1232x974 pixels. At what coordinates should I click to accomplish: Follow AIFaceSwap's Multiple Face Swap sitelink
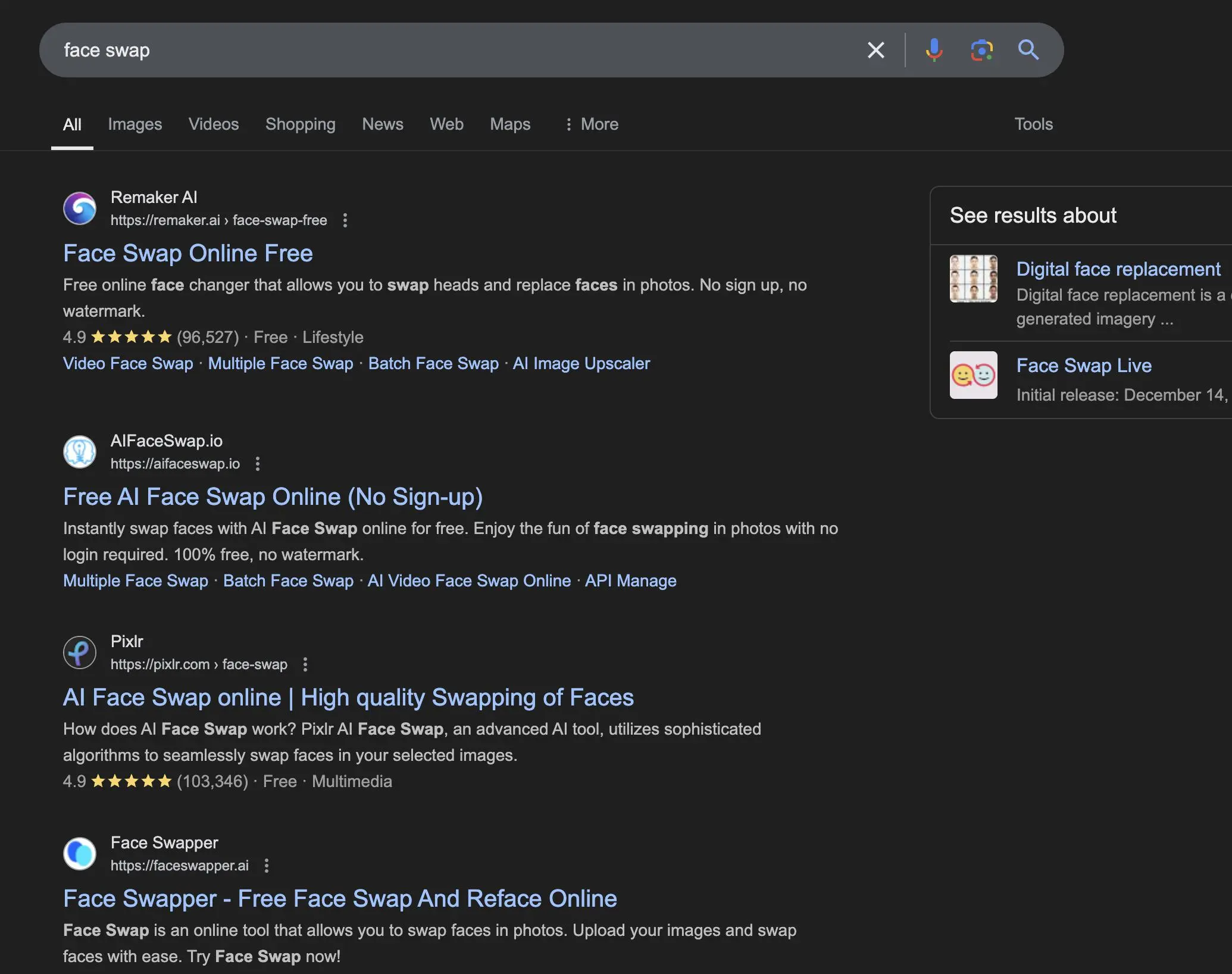136,581
